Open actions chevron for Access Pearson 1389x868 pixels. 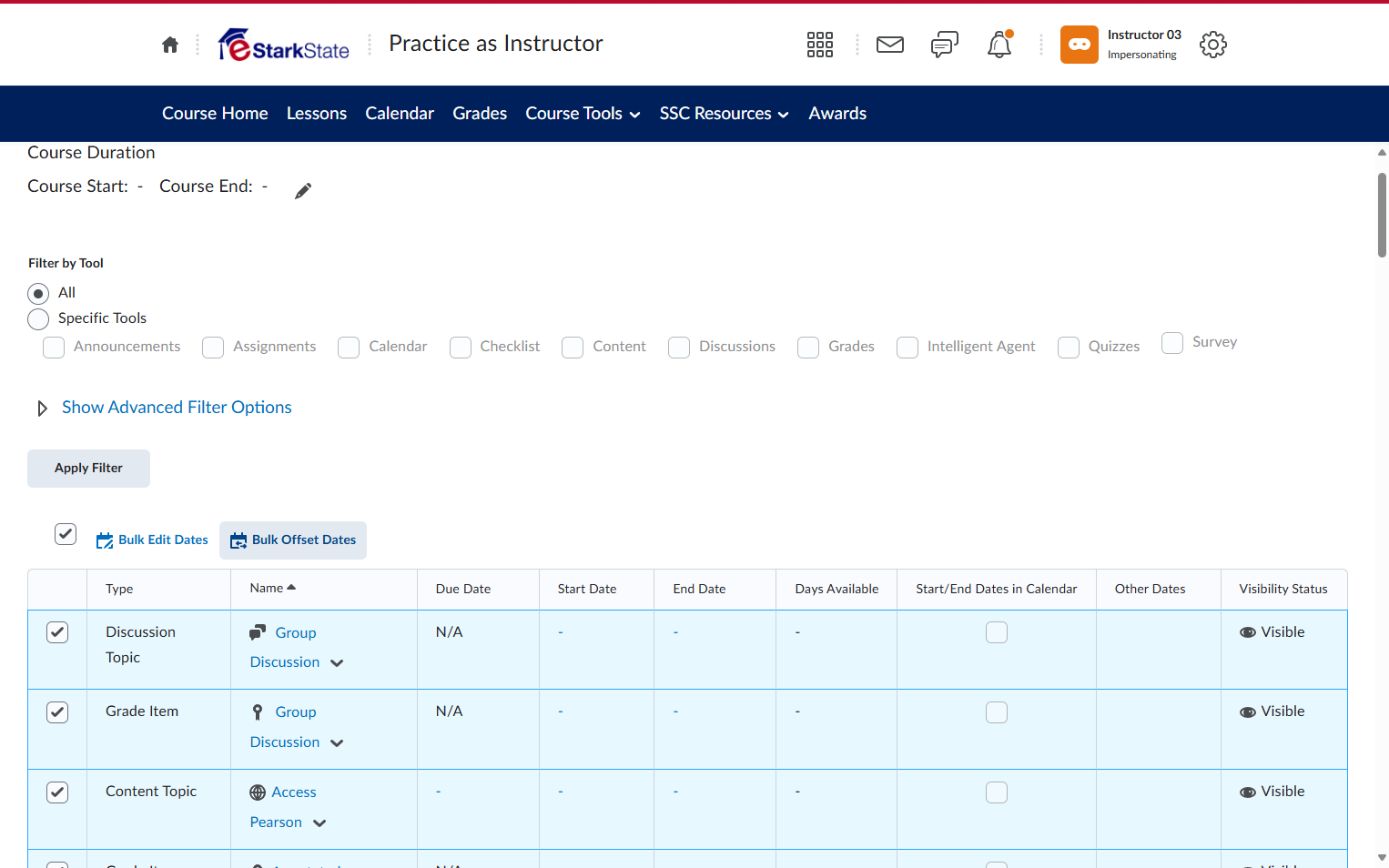click(319, 823)
